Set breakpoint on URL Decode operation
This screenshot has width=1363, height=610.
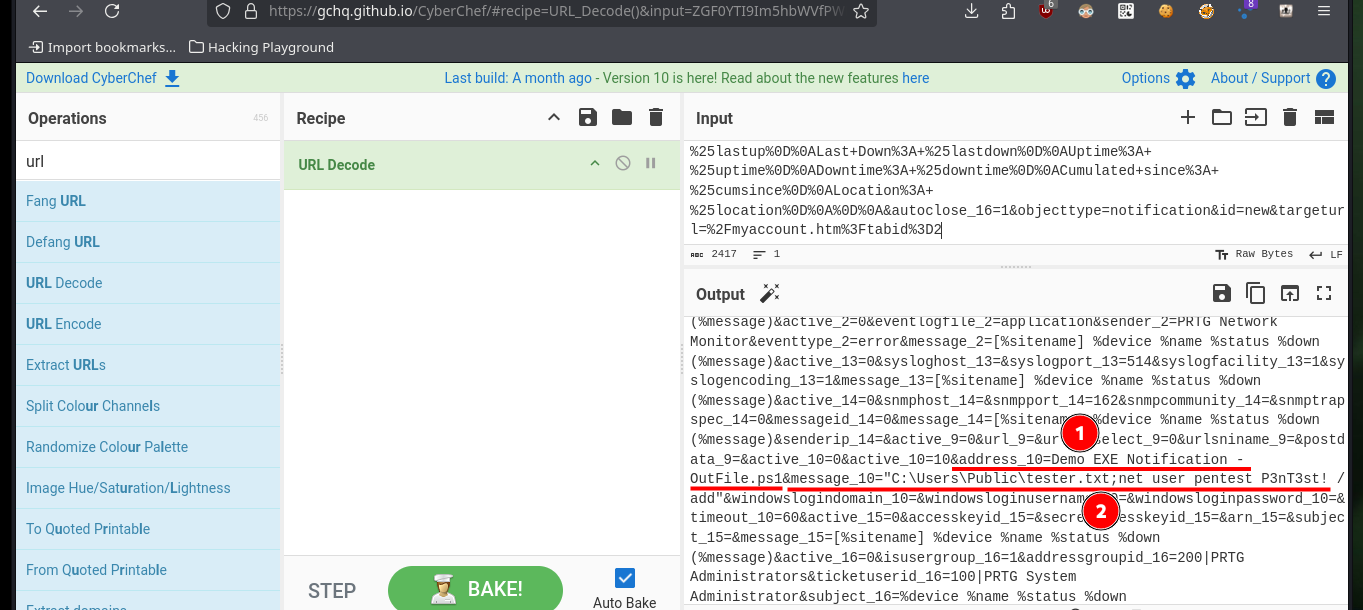[651, 163]
